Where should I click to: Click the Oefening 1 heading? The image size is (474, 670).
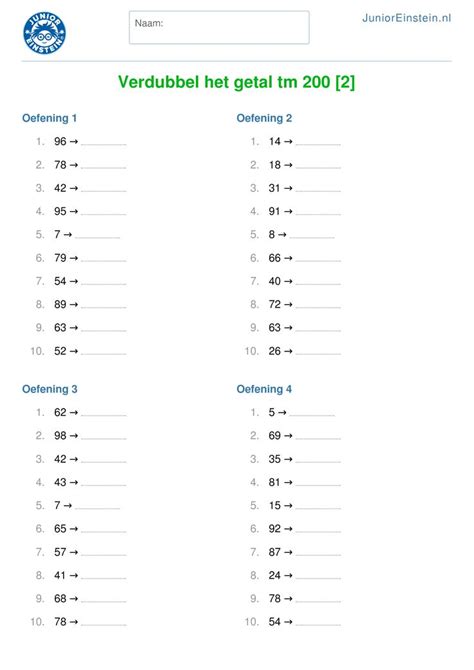50,118
